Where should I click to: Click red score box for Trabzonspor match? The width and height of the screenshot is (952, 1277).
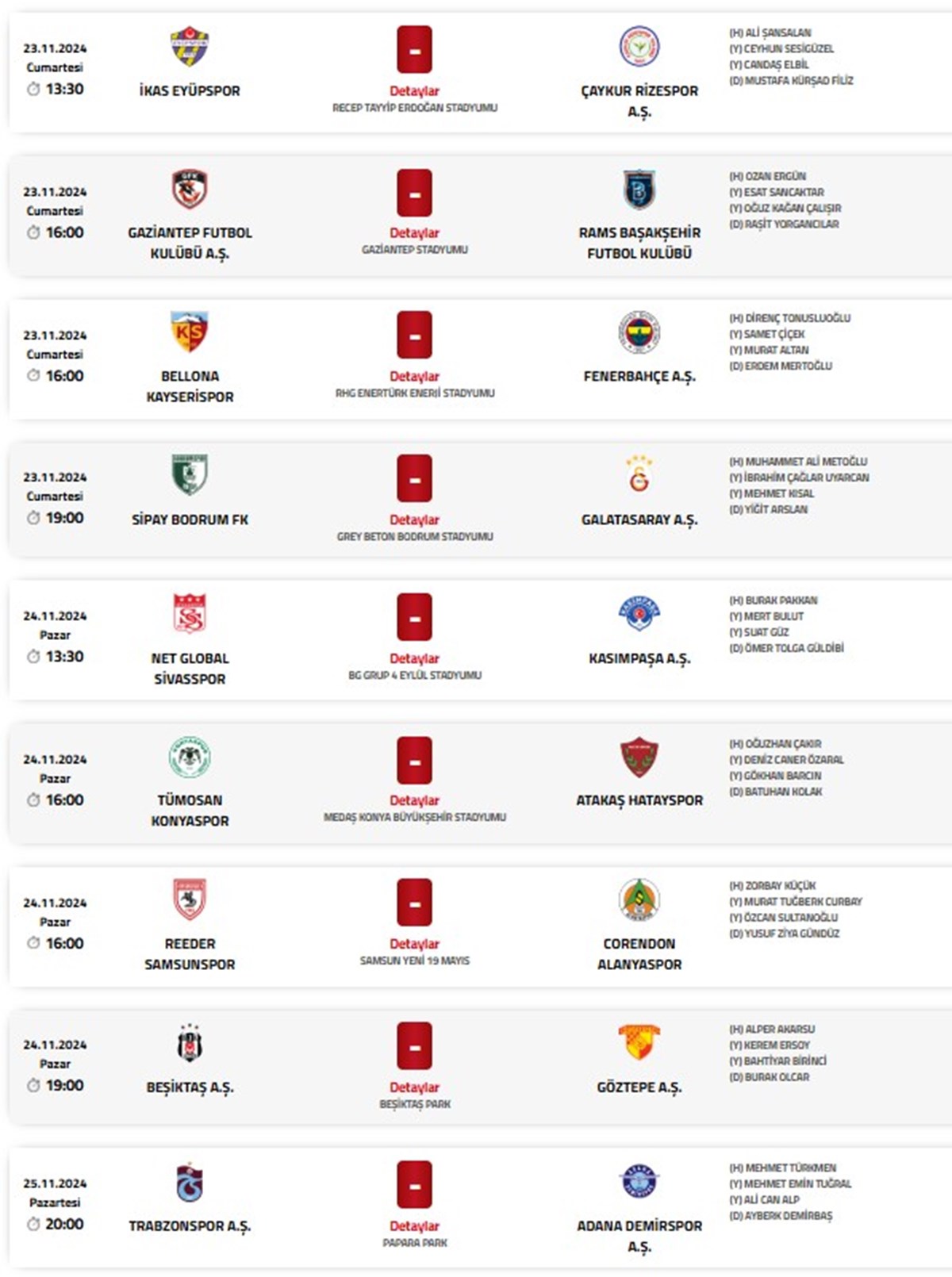pos(414,1184)
